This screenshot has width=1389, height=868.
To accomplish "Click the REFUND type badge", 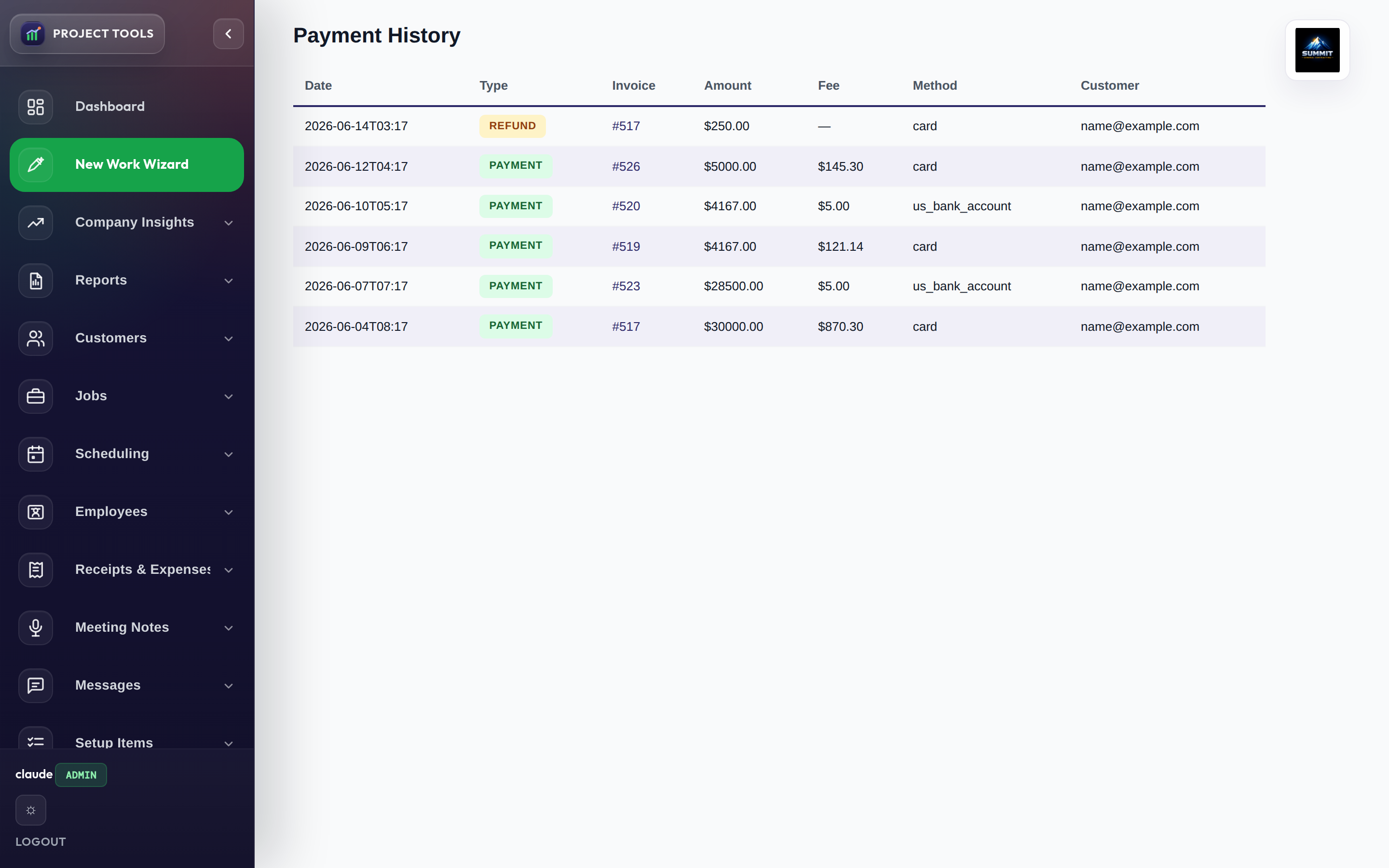I will (x=513, y=126).
